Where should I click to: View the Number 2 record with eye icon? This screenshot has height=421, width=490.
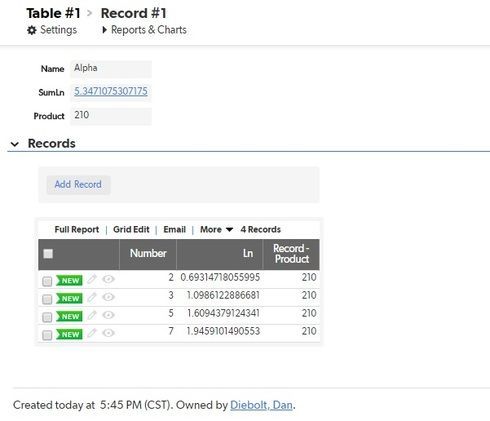coord(108,279)
